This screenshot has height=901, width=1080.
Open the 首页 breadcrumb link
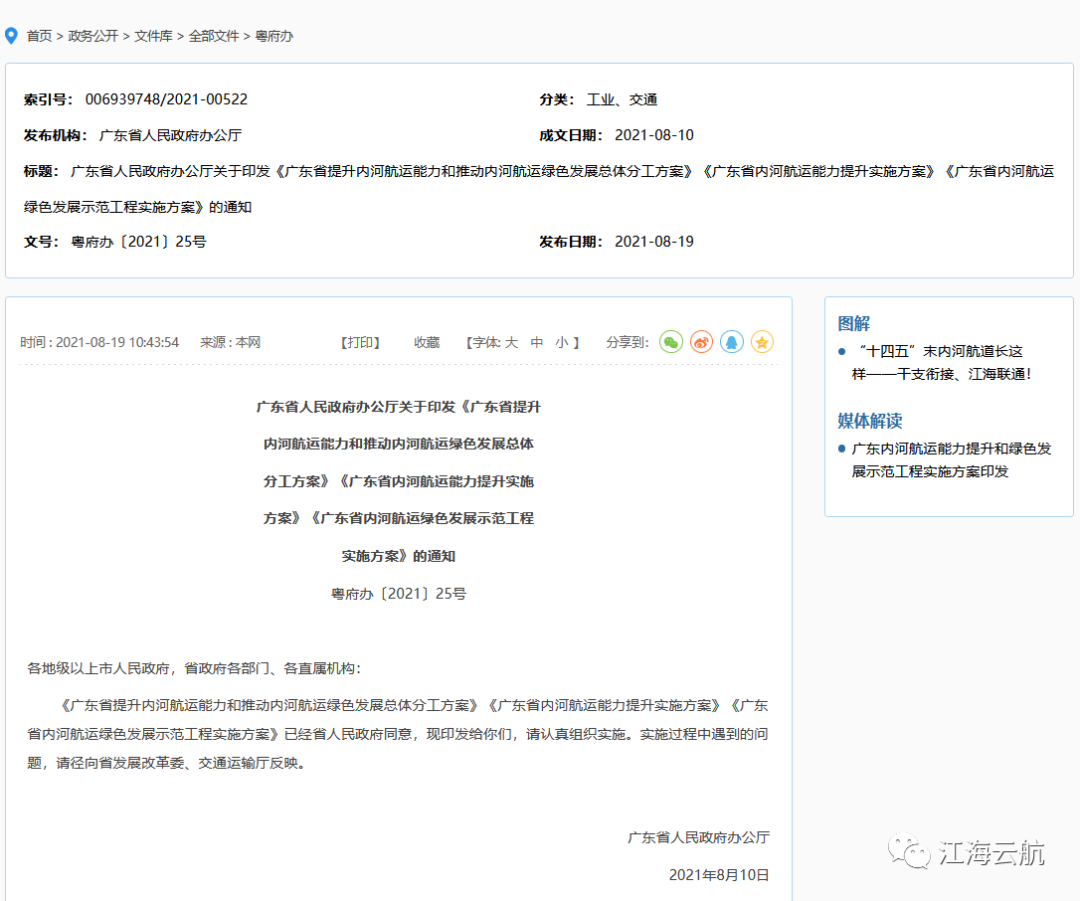coord(39,35)
